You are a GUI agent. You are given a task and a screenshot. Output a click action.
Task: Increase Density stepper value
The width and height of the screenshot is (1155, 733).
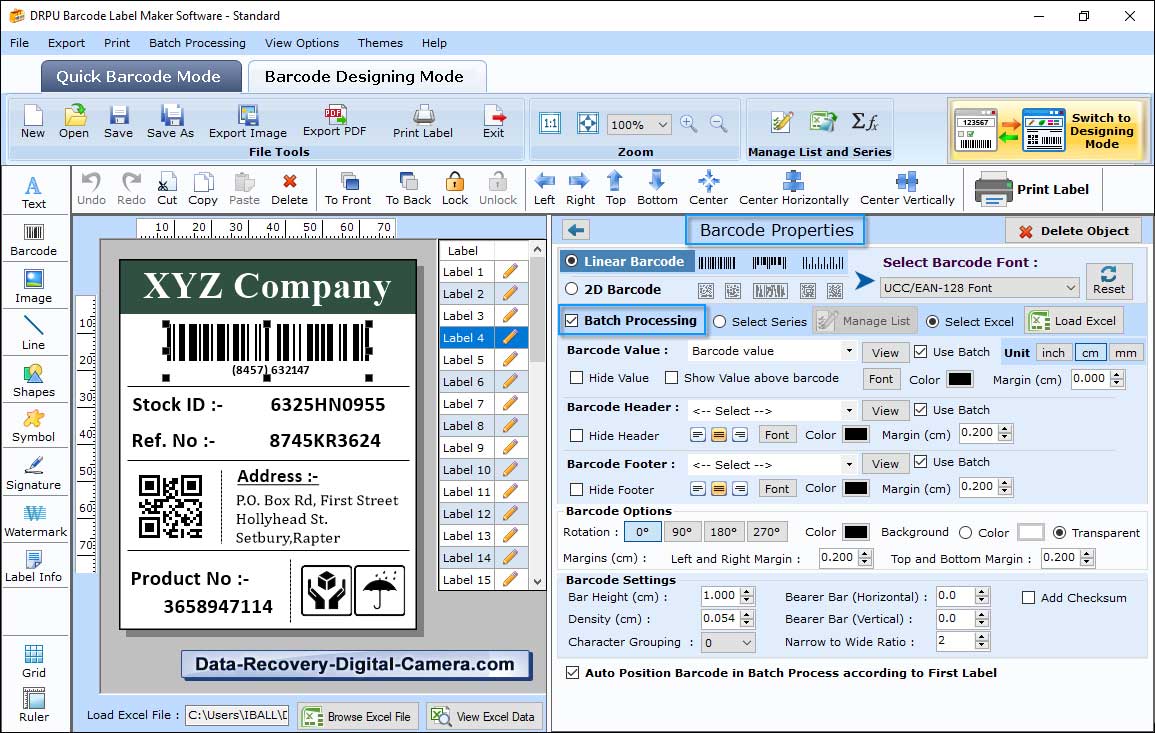[747, 614]
